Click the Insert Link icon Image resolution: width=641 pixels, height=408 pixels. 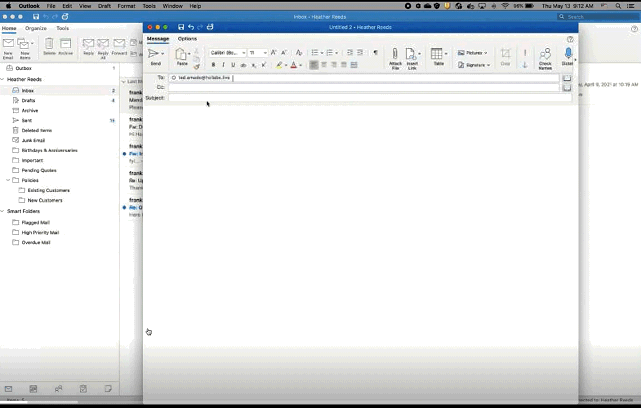pos(411,58)
